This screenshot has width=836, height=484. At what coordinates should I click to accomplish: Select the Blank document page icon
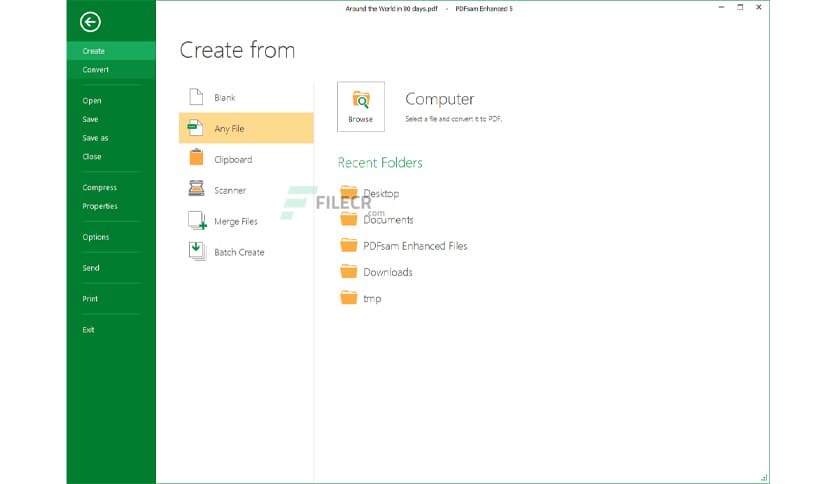196,97
